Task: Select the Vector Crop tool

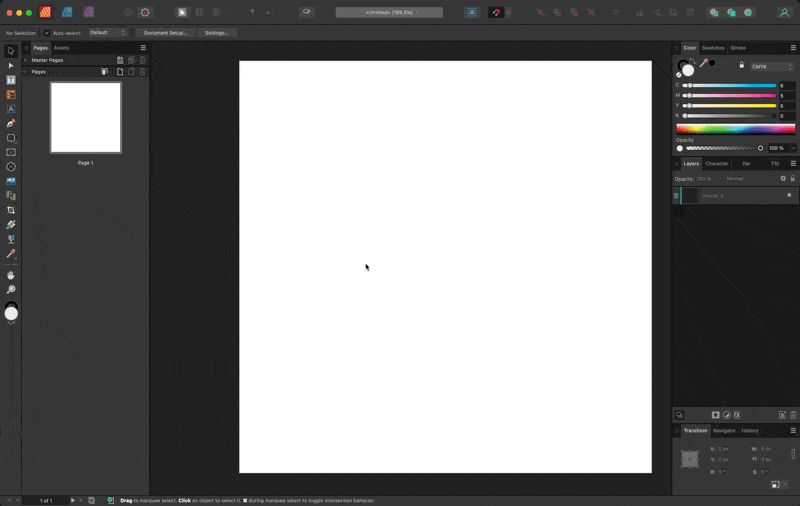Action: tap(11, 210)
